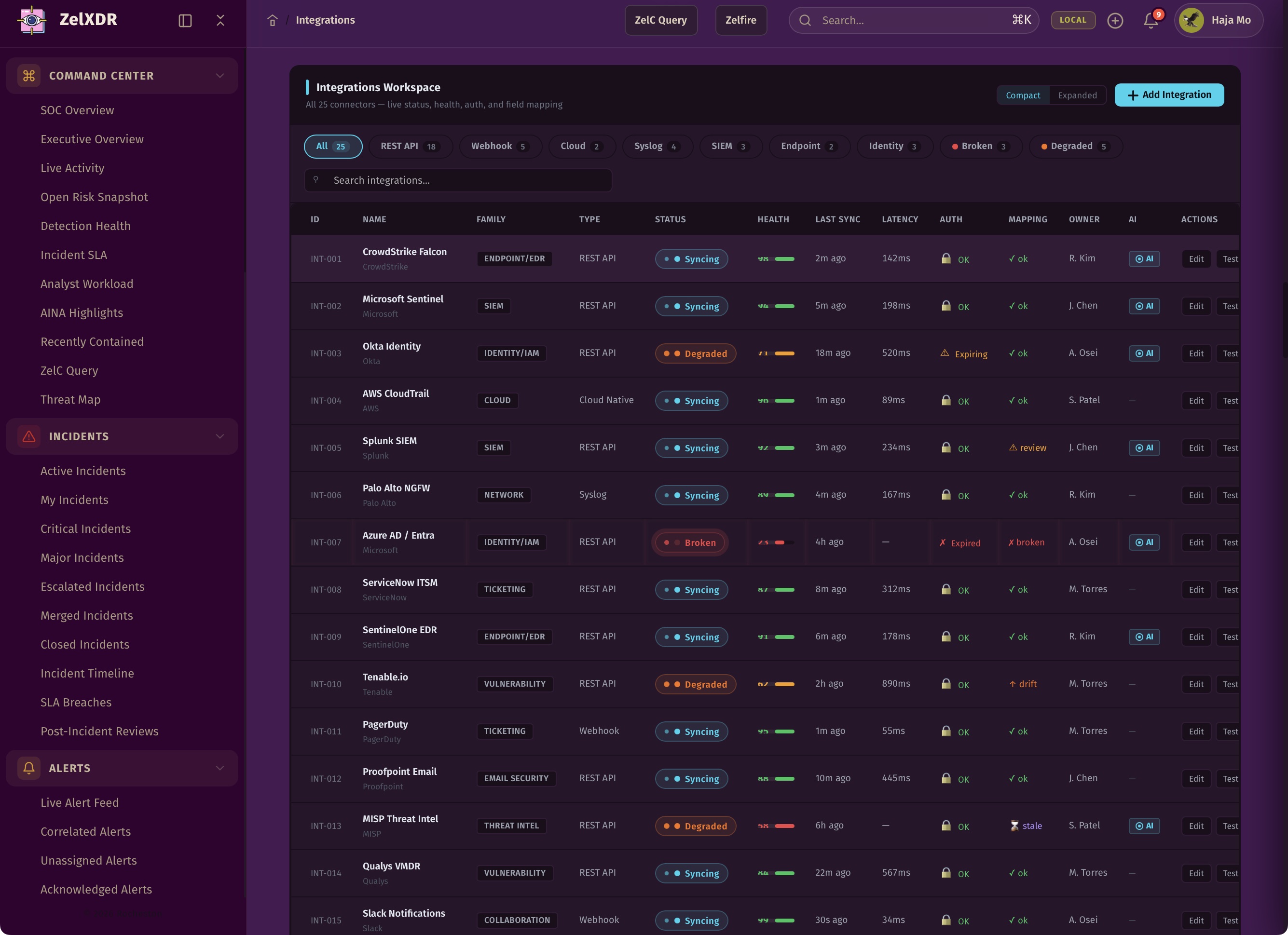The height and width of the screenshot is (935, 1288).
Task: Collapse the Alerts section chevron
Action: tap(220, 768)
